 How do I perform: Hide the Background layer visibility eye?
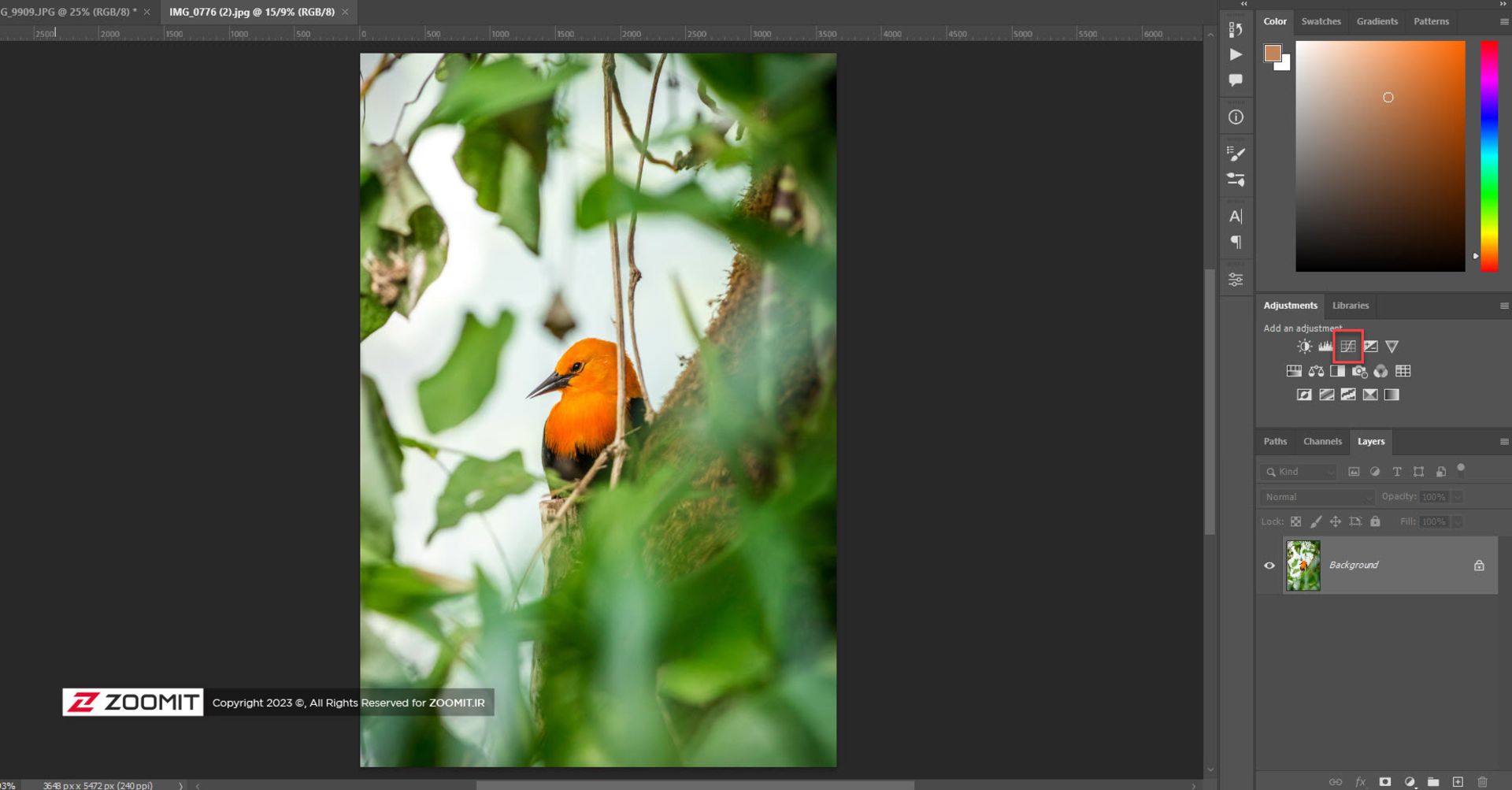(1269, 566)
